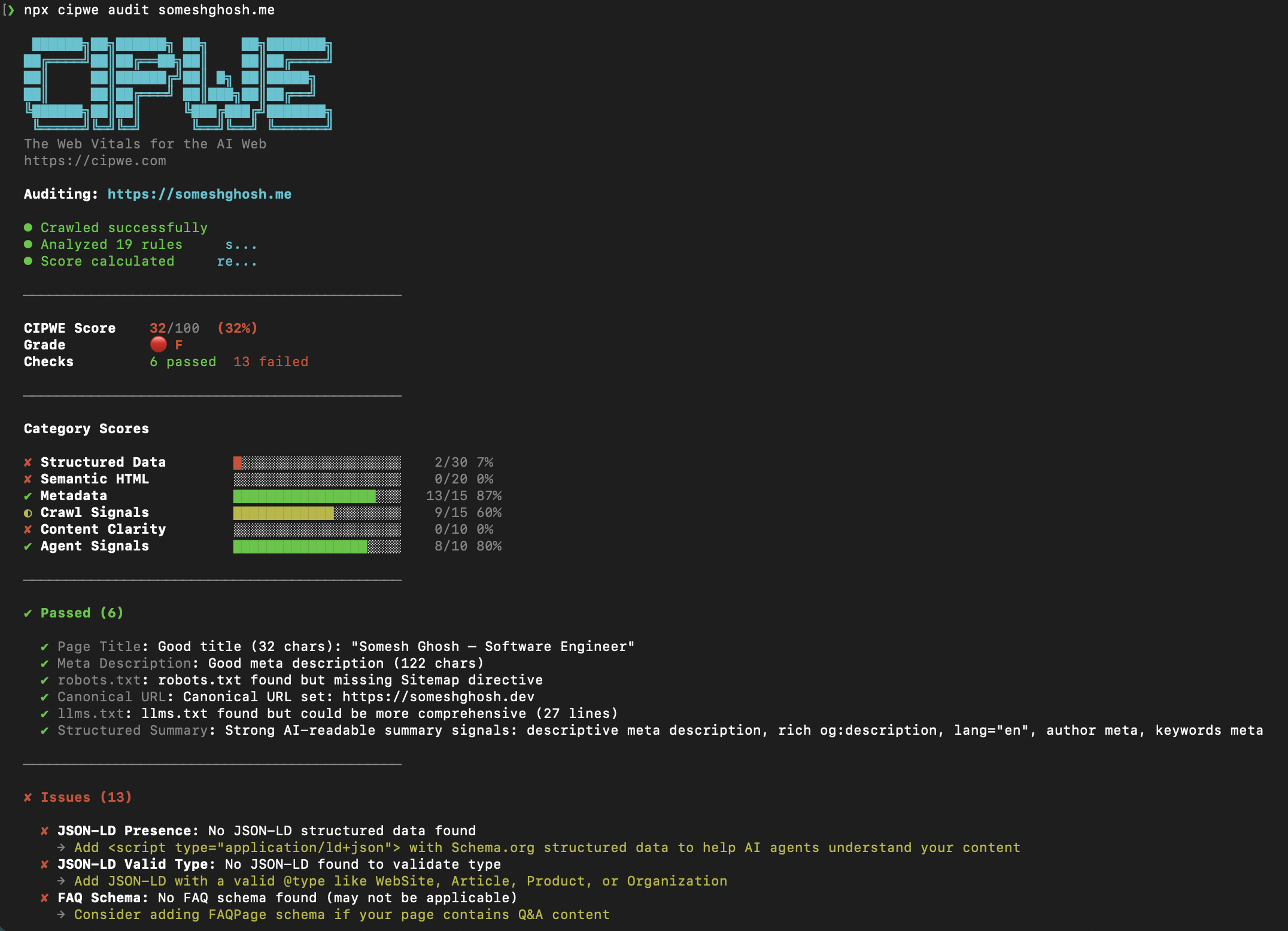Click the 32/100 CIPWE Score value
1288x931 pixels.
pyautogui.click(x=174, y=328)
